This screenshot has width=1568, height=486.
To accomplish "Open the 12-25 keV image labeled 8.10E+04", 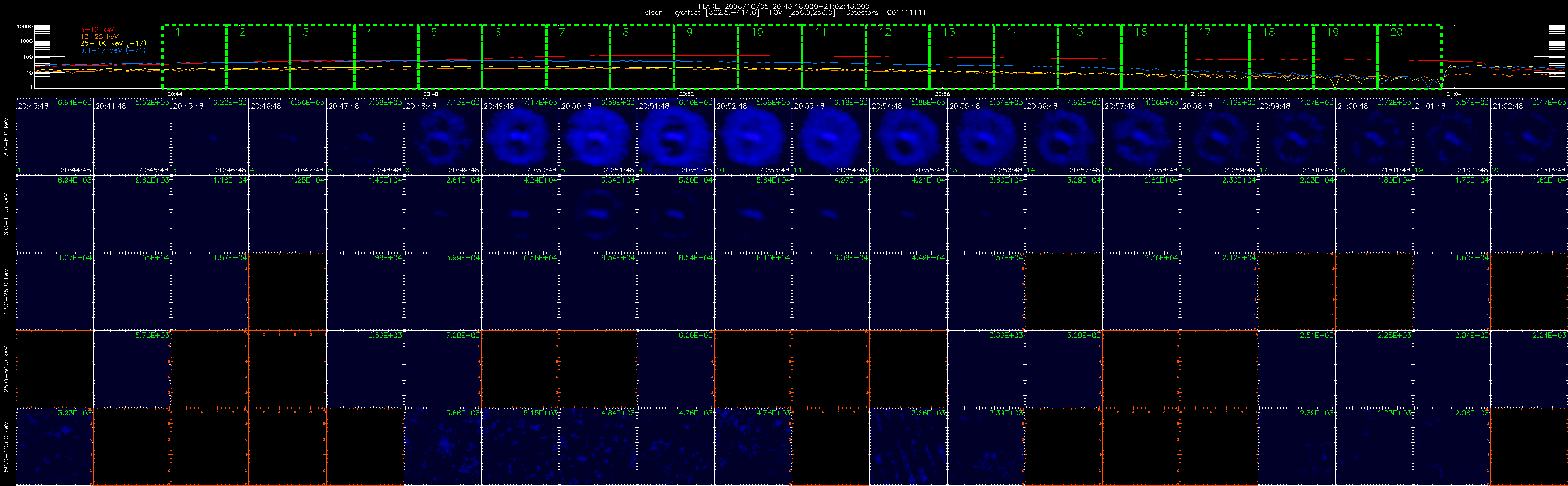I will pos(753,292).
